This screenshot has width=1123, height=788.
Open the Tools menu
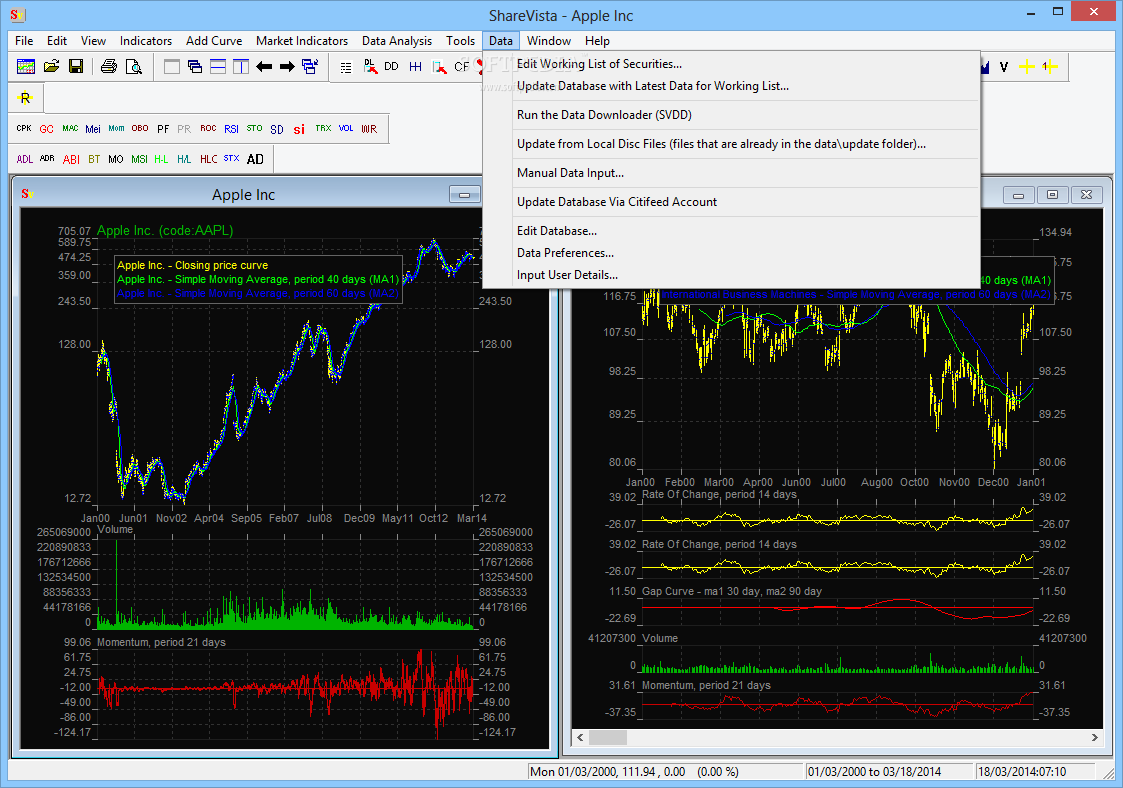click(460, 41)
